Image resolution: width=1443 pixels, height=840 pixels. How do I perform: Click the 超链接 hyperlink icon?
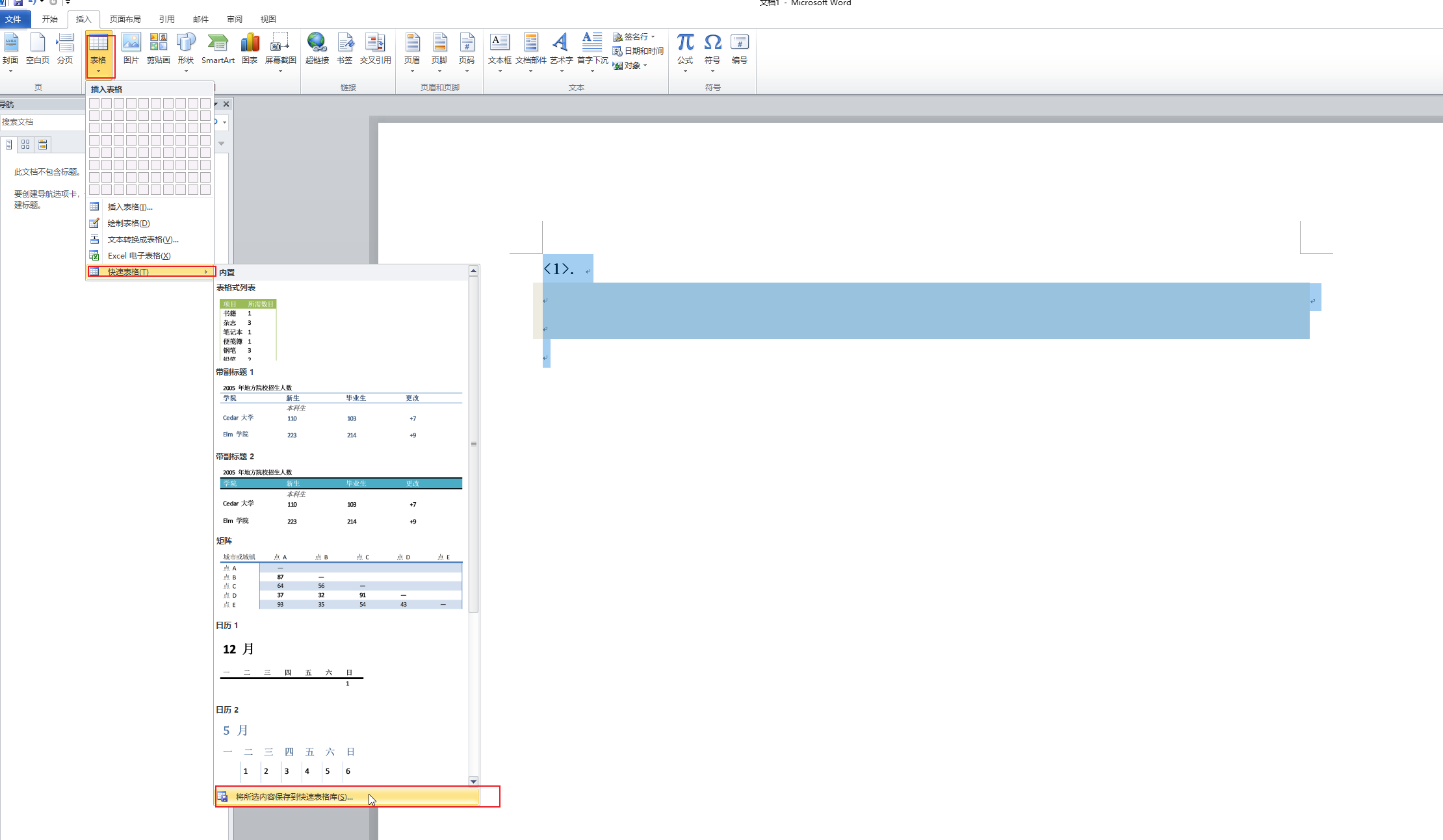click(317, 48)
